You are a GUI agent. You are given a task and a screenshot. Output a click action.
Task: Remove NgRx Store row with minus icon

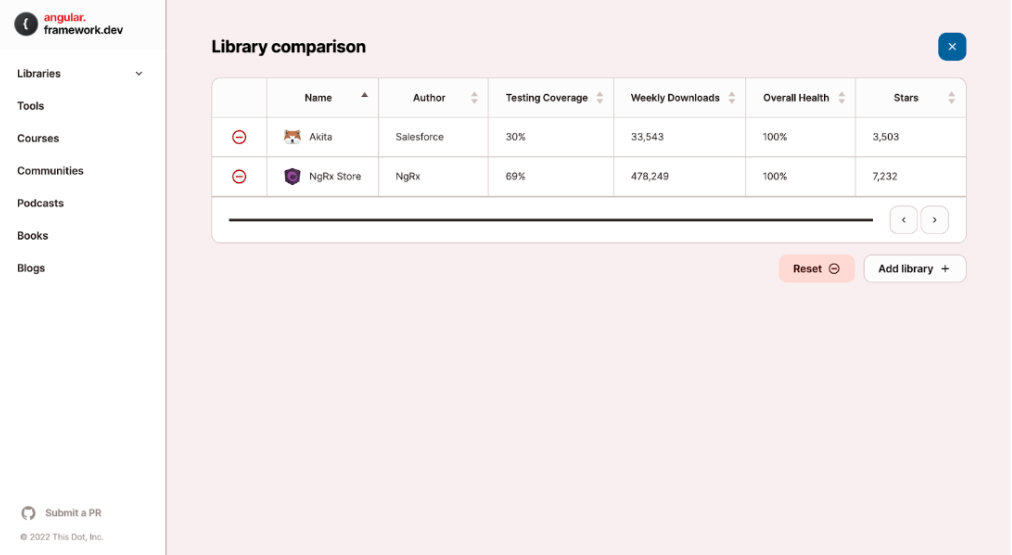coord(239,176)
